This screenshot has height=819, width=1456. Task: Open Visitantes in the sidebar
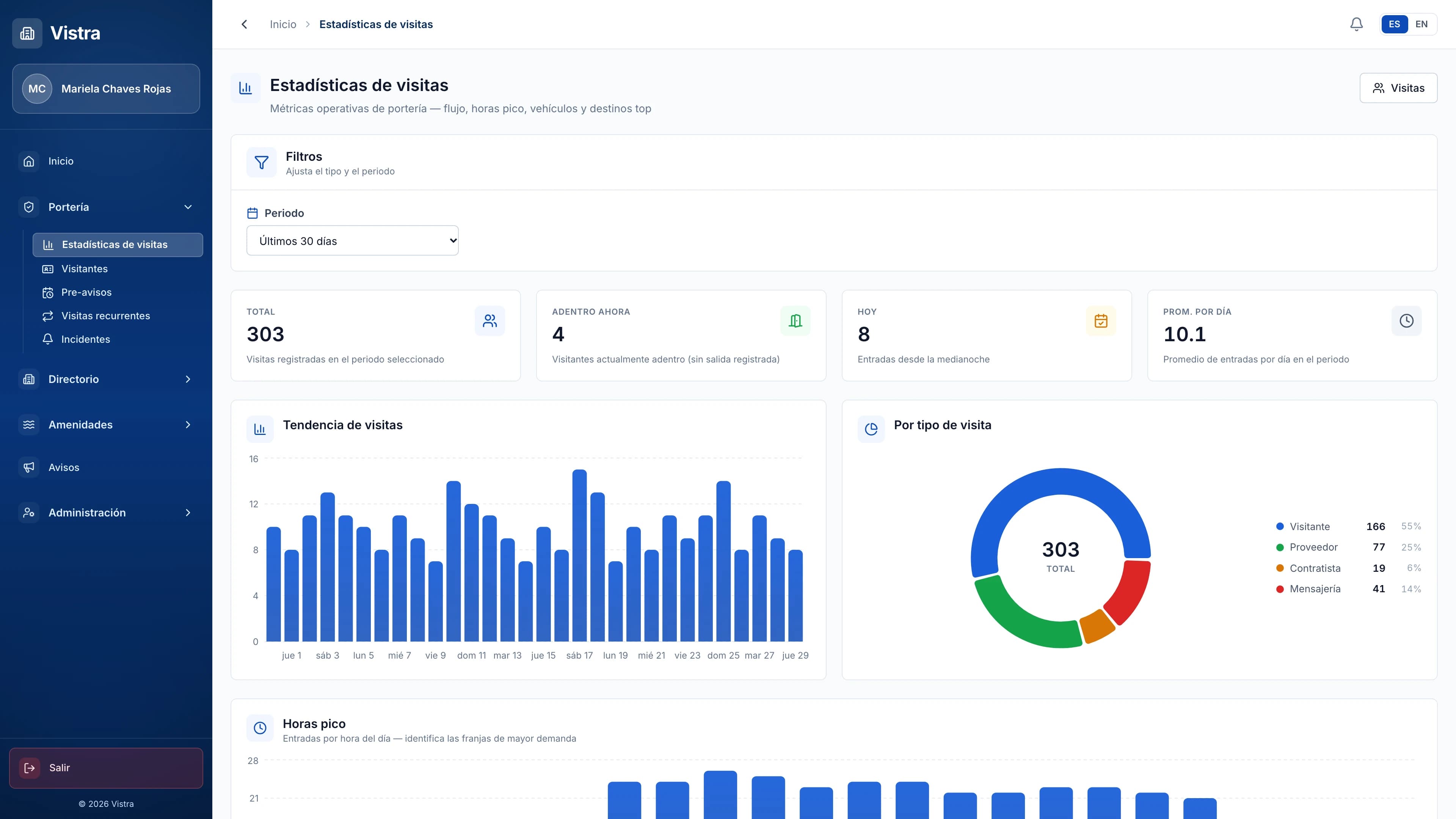[118, 269]
